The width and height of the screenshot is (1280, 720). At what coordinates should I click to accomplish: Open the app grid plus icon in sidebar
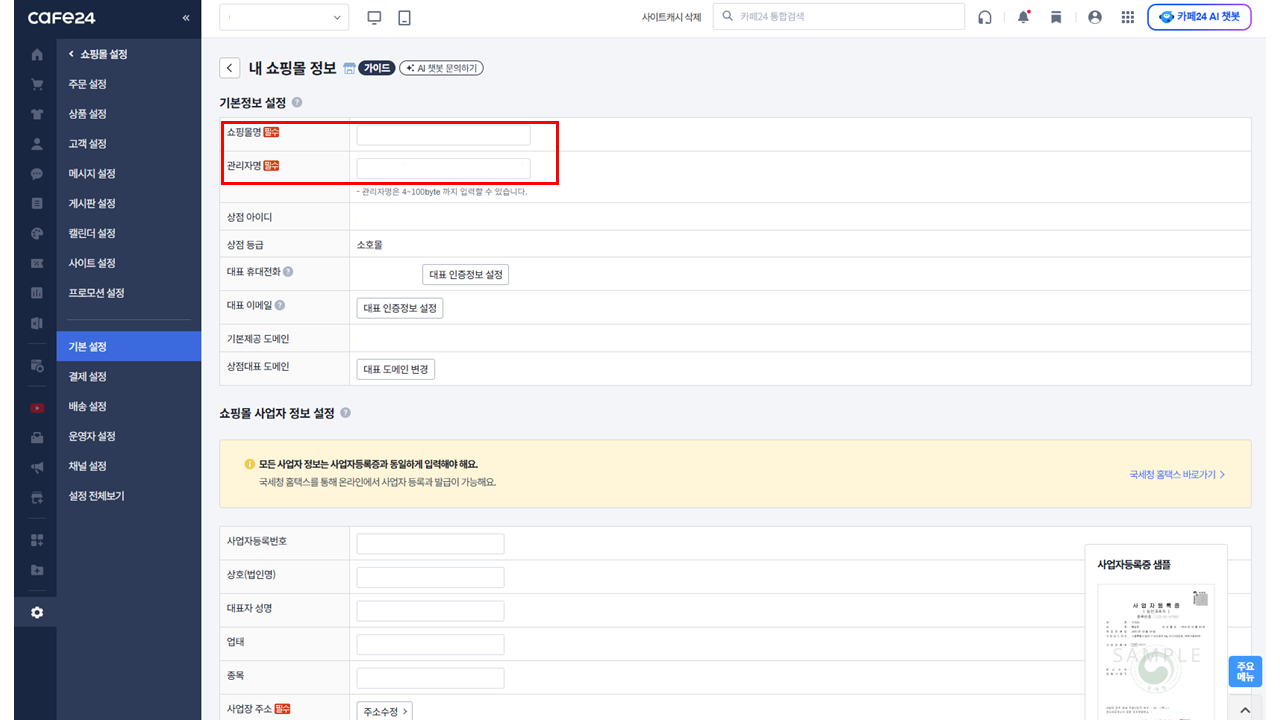tap(37, 540)
